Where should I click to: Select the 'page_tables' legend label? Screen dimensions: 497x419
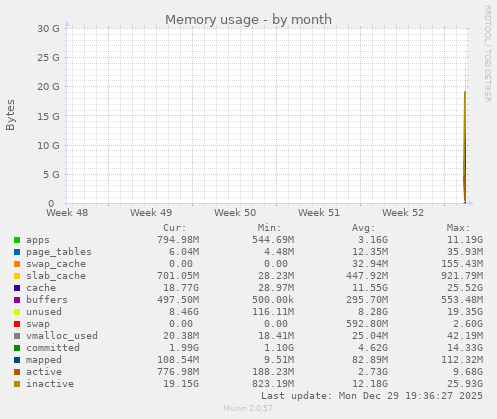point(59,252)
